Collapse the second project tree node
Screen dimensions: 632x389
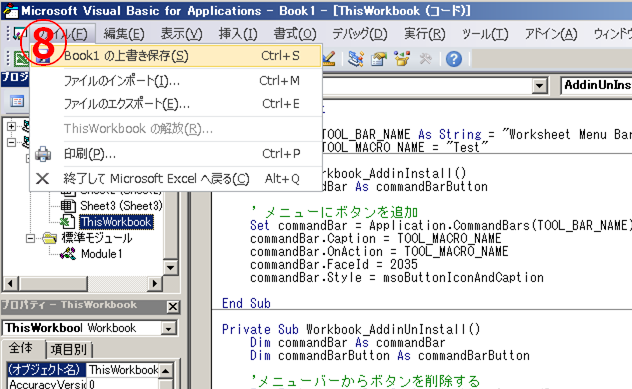[x=12, y=142]
